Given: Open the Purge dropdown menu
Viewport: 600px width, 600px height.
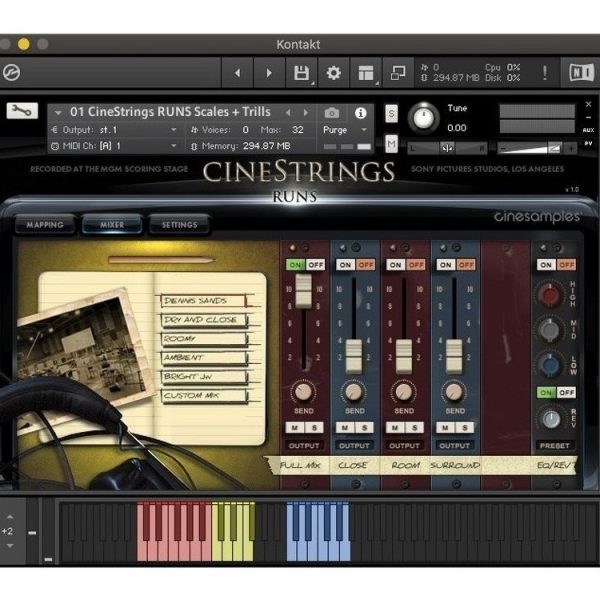Looking at the screenshot, I should pyautogui.click(x=345, y=130).
